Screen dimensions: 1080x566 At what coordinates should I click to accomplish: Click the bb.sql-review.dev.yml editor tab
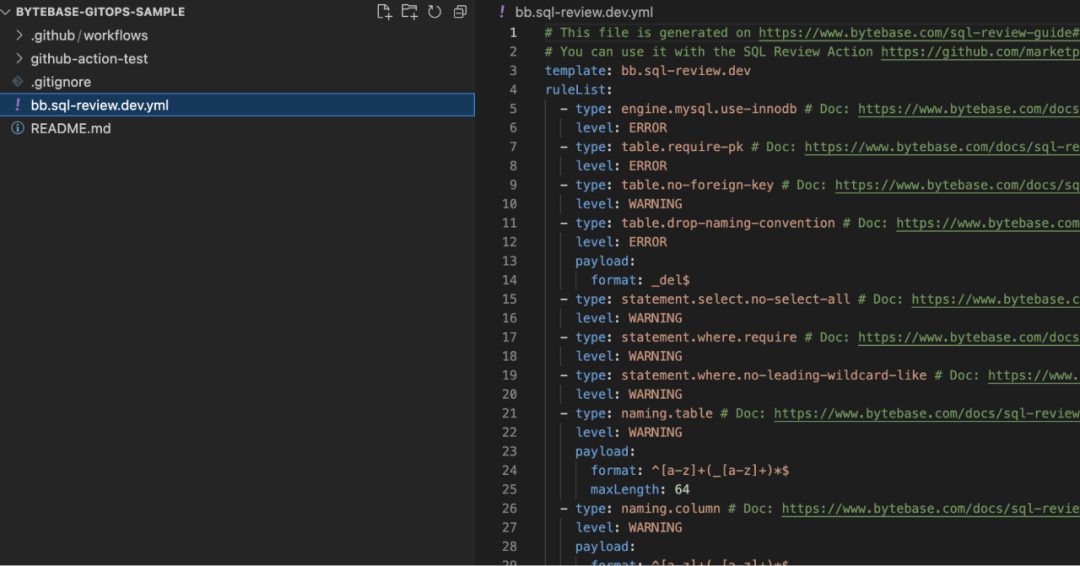(583, 12)
